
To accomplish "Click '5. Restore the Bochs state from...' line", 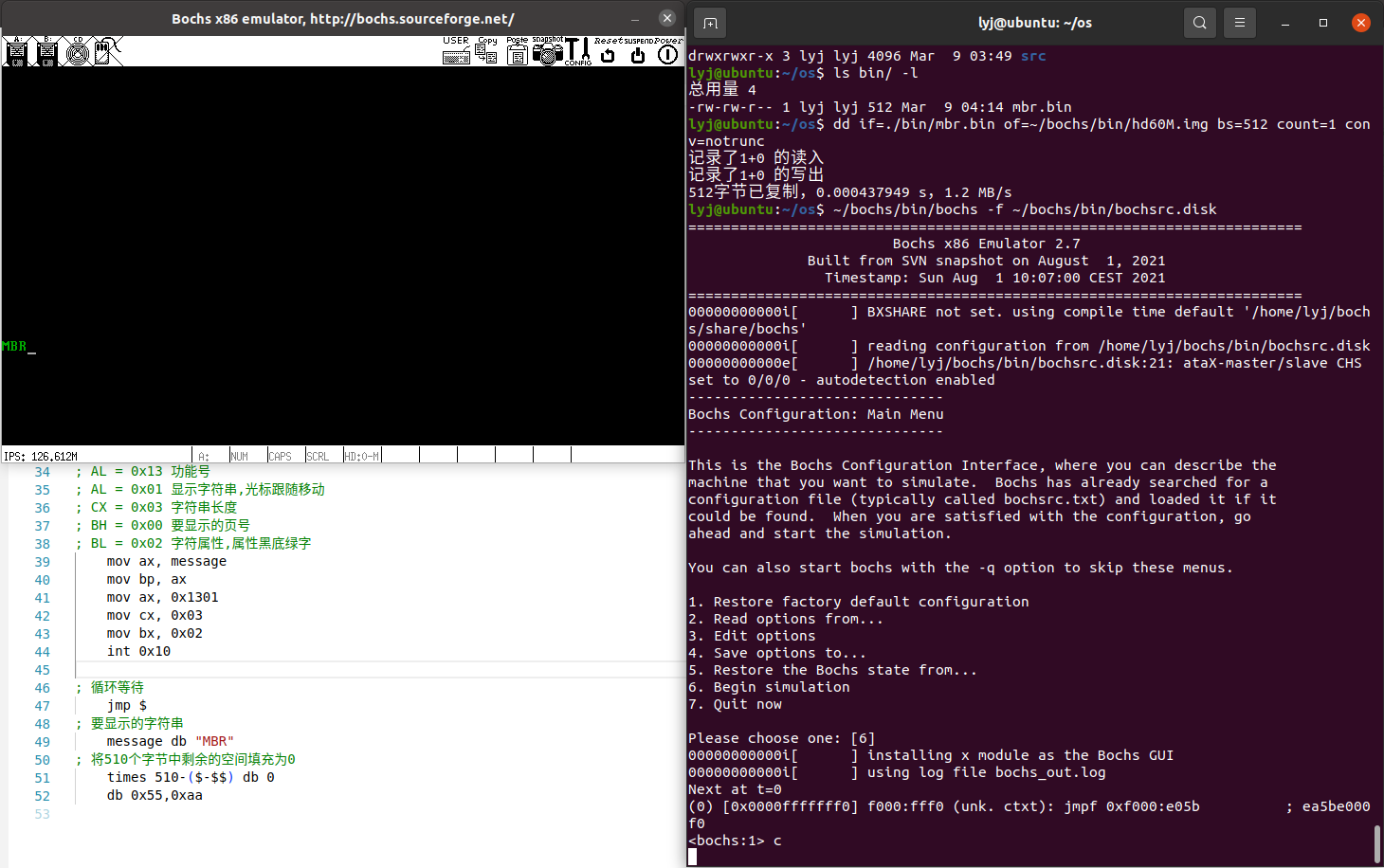I will (832, 670).
